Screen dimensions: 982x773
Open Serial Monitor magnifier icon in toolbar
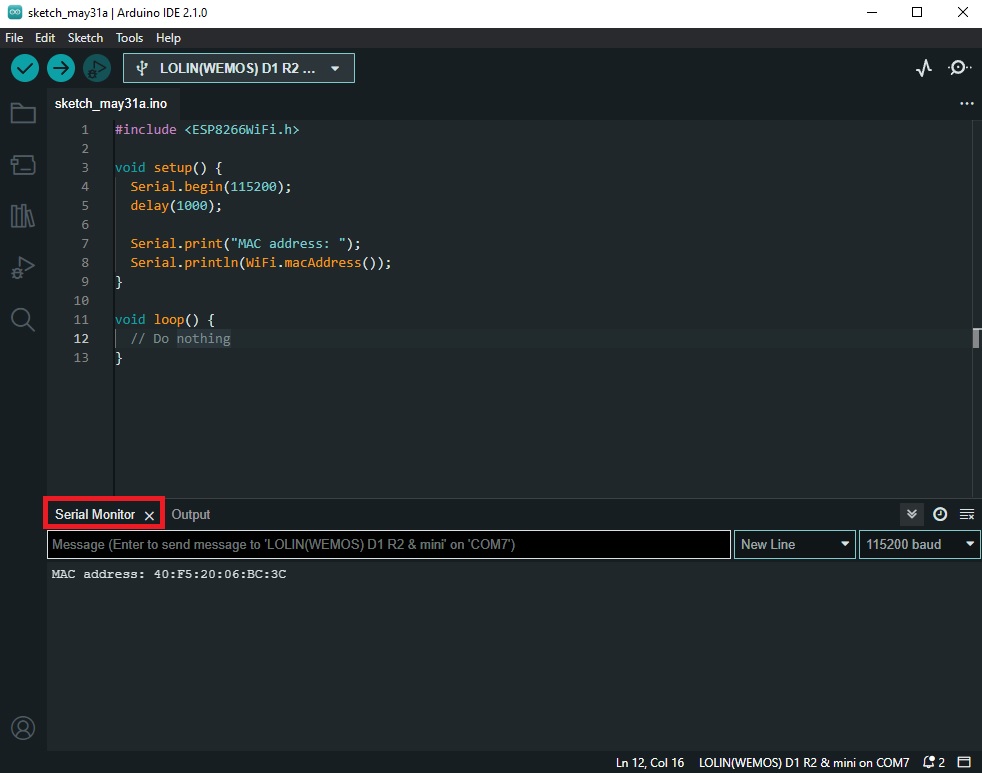tap(959, 68)
